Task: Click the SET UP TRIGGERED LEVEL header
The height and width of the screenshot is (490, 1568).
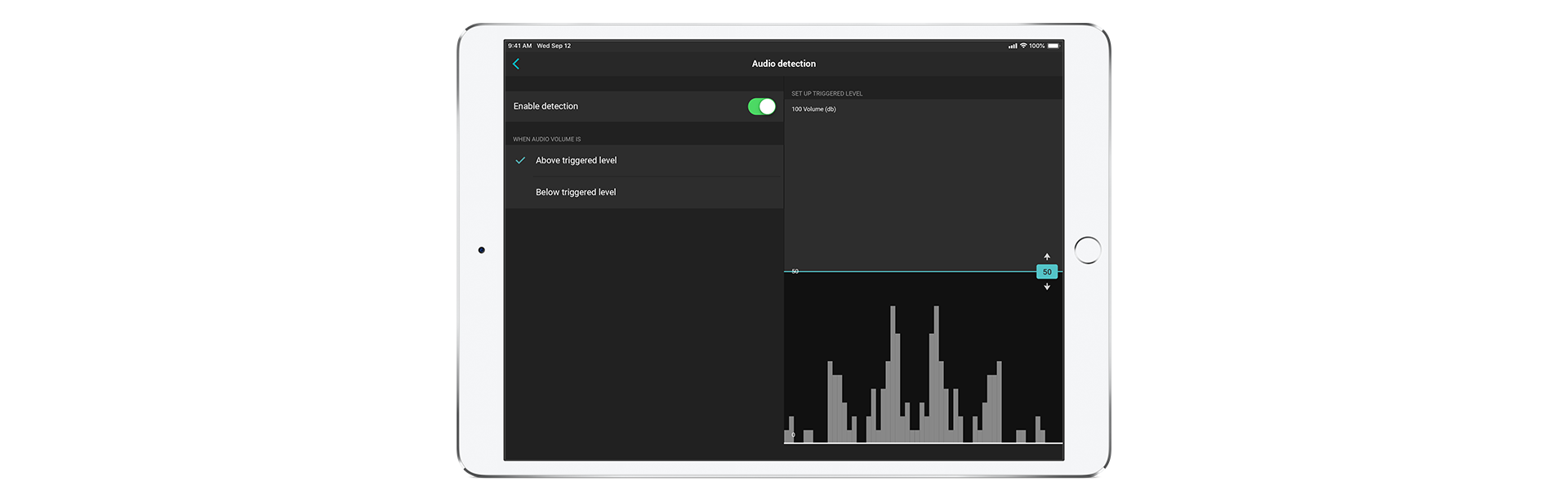Action: (x=826, y=94)
